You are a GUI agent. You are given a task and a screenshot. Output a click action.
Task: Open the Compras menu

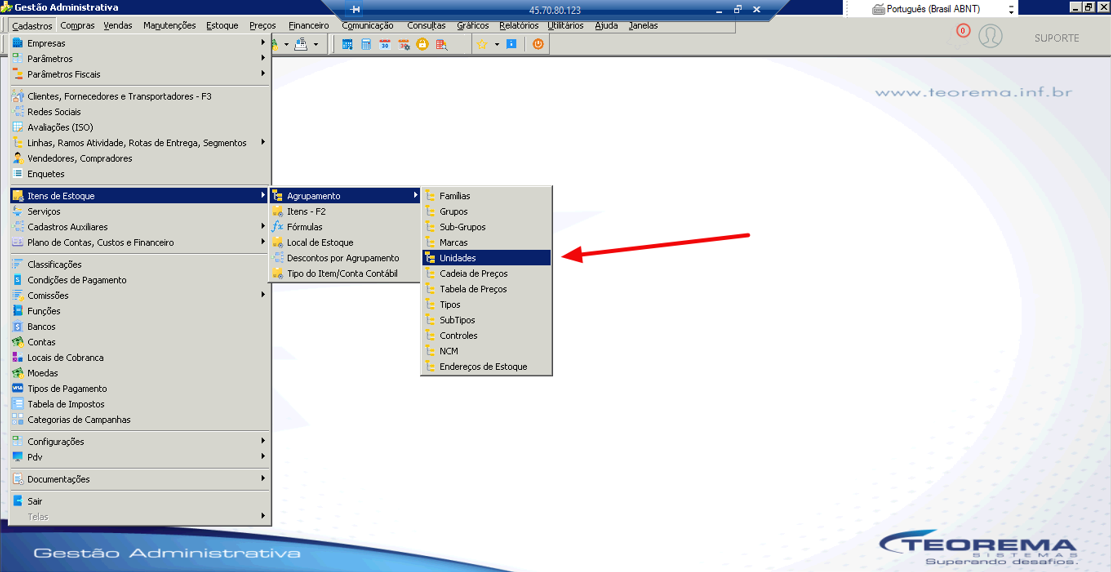tap(77, 26)
